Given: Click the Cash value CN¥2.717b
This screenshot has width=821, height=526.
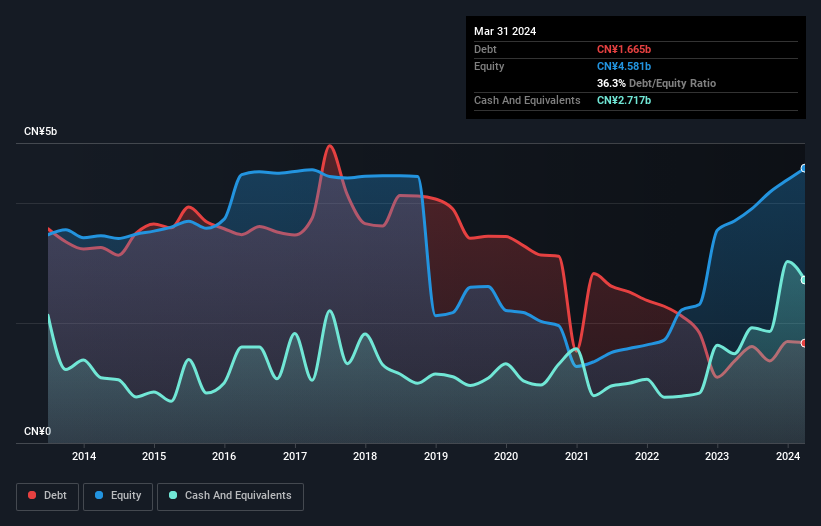Looking at the screenshot, I should tap(624, 100).
